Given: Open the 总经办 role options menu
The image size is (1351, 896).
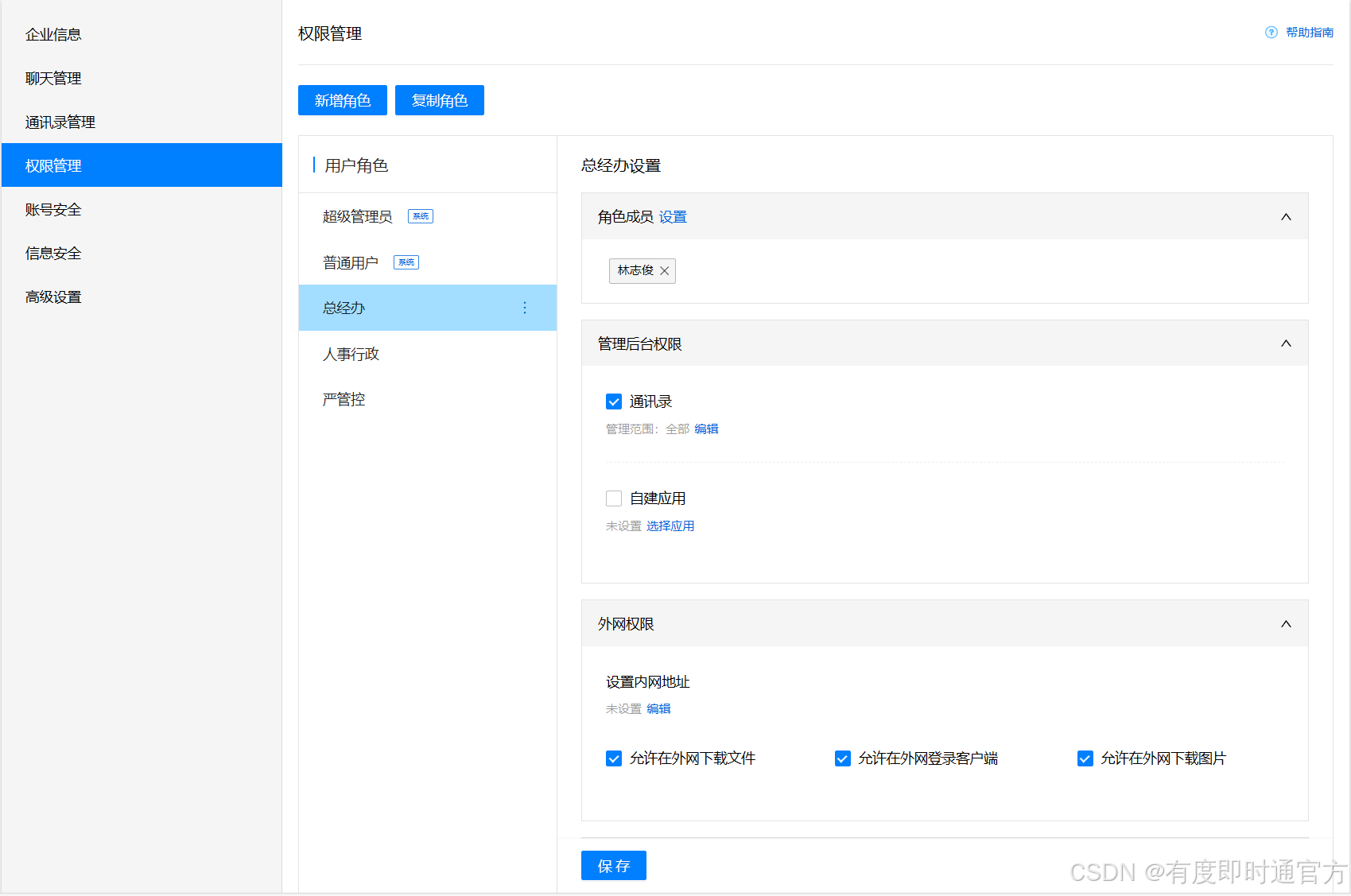Looking at the screenshot, I should coord(525,308).
